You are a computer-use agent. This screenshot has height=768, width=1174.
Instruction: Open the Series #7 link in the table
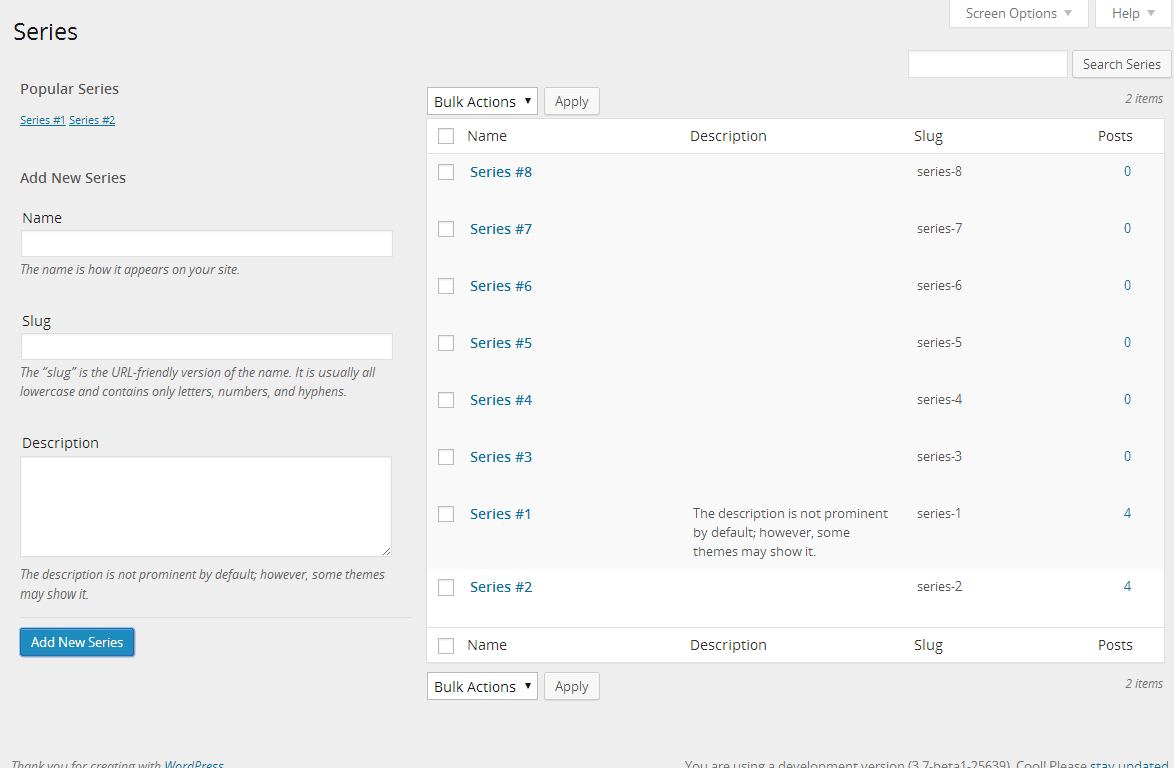[501, 229]
